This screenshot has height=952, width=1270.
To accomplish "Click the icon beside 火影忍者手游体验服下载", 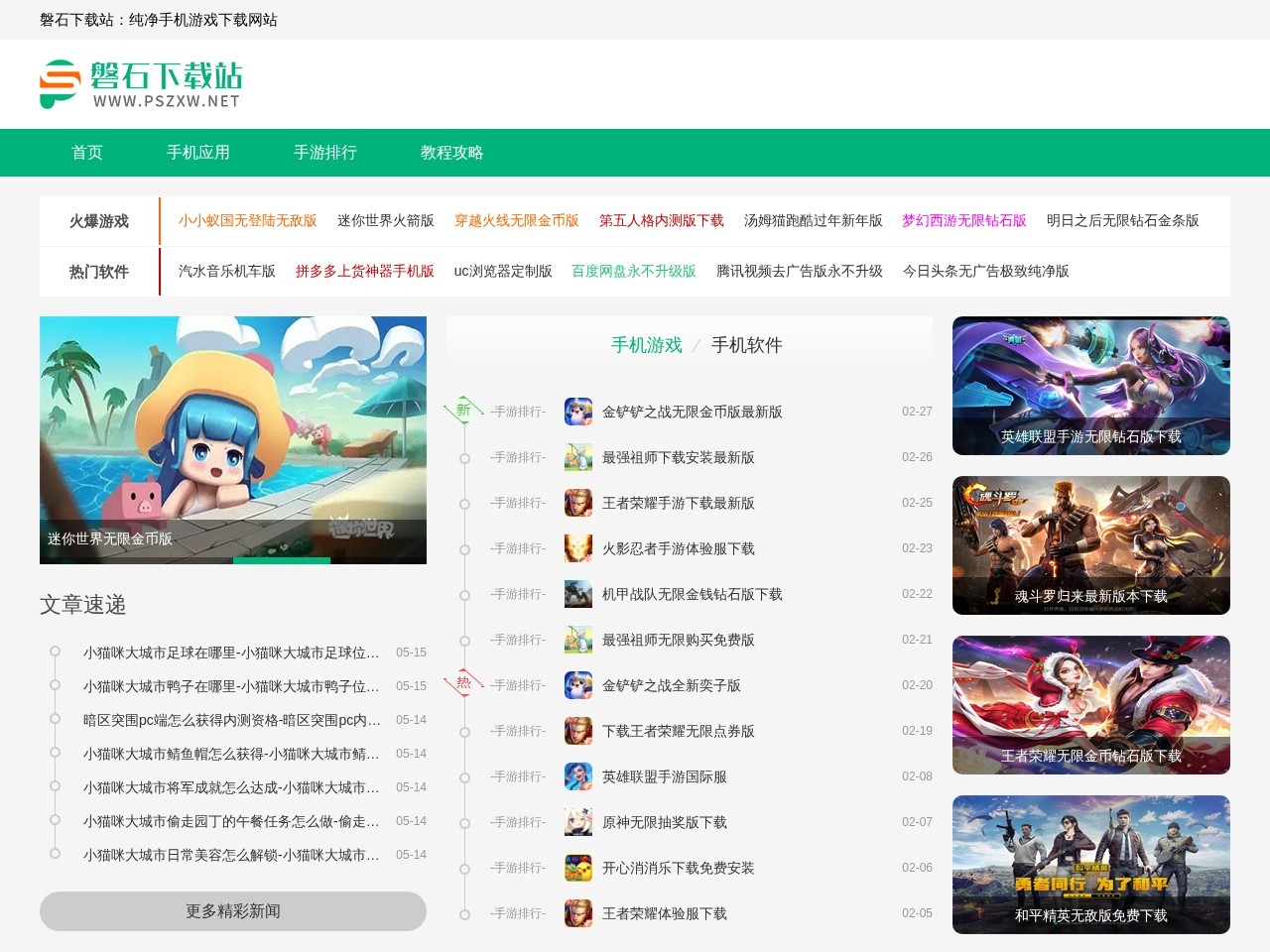I will (578, 548).
